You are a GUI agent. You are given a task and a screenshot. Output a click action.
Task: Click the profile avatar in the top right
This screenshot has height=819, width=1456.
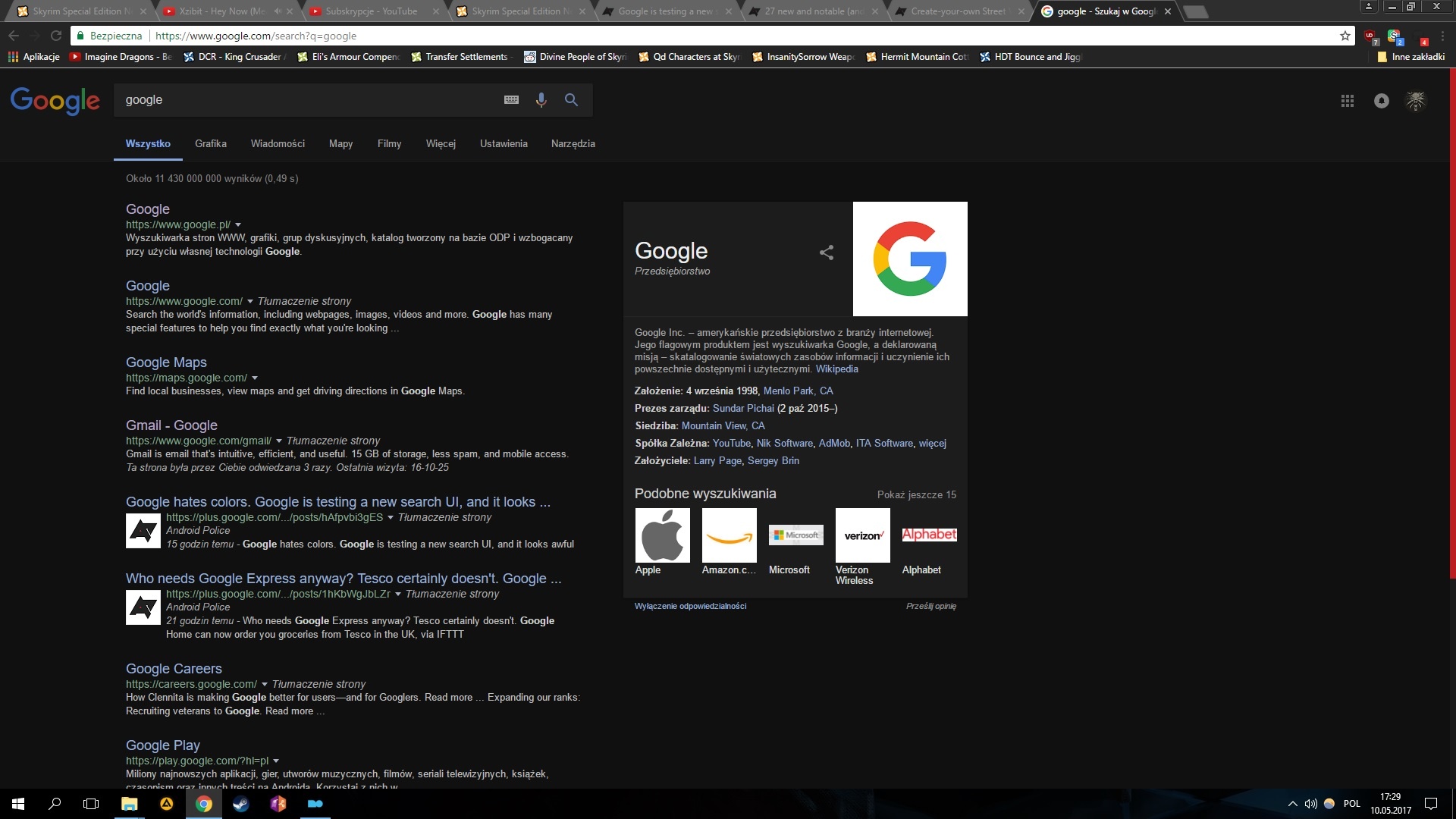pyautogui.click(x=1417, y=100)
